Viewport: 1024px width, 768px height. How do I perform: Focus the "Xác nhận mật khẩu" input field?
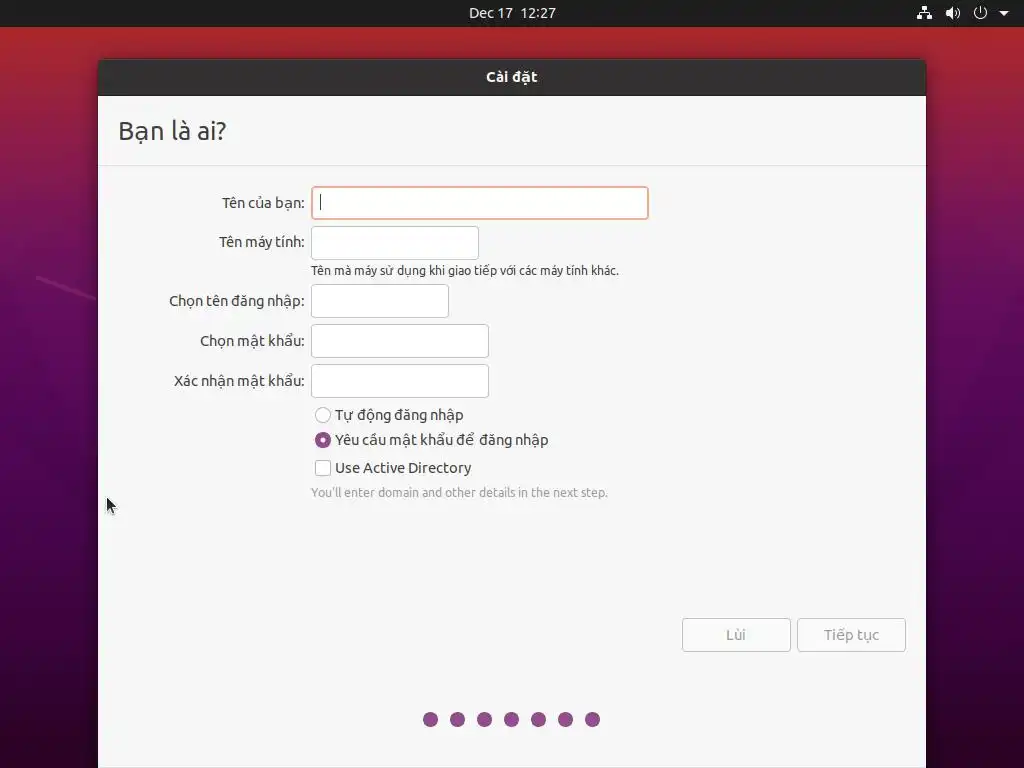coord(400,381)
